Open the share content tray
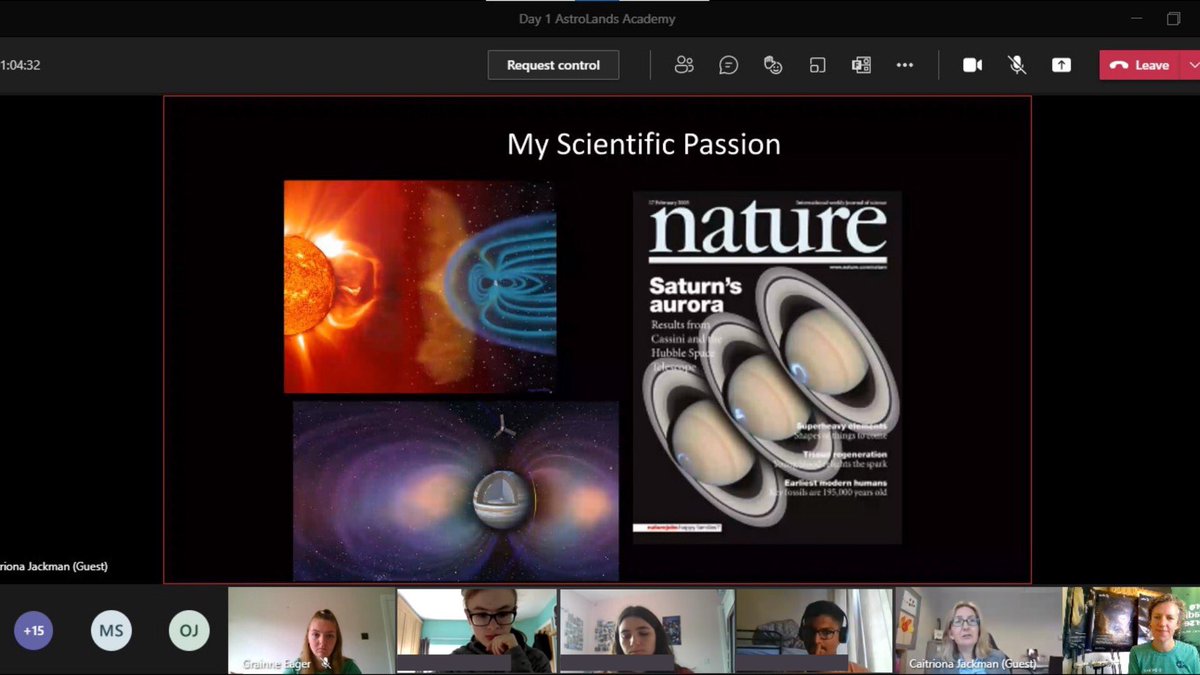 [x=1061, y=65]
